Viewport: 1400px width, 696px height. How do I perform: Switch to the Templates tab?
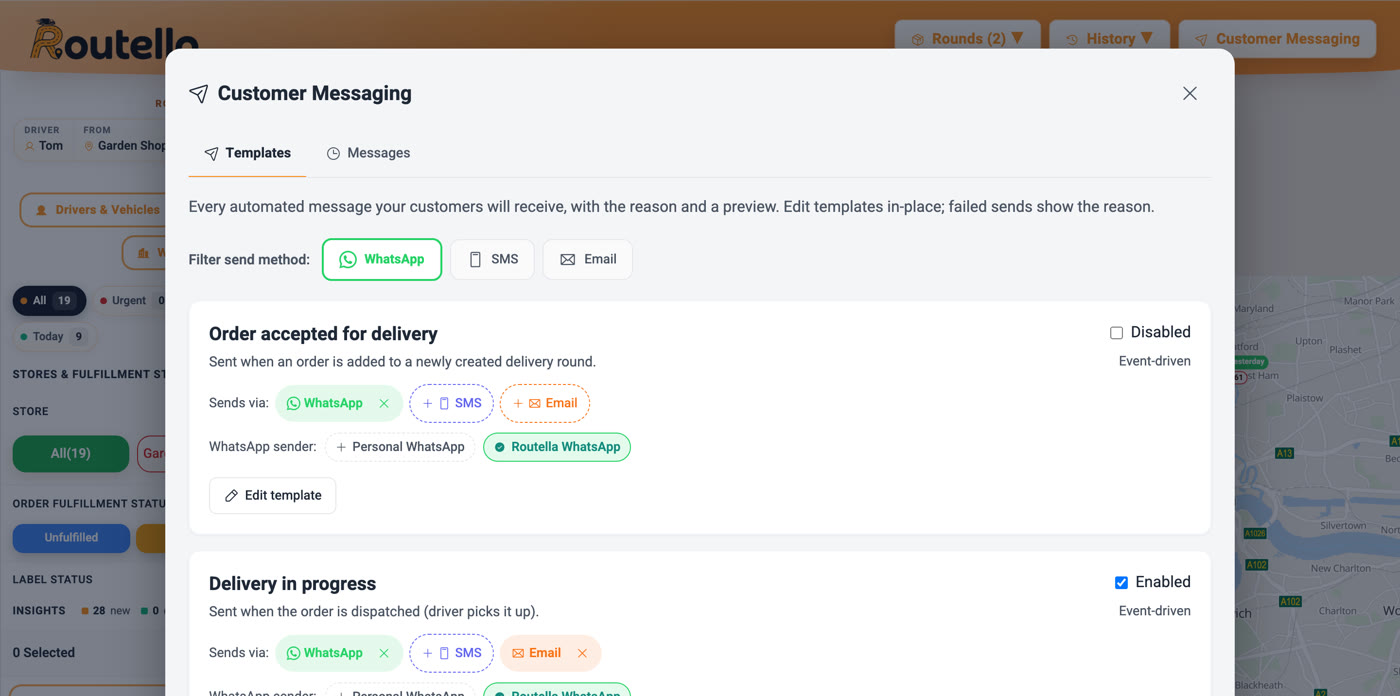[x=247, y=153]
